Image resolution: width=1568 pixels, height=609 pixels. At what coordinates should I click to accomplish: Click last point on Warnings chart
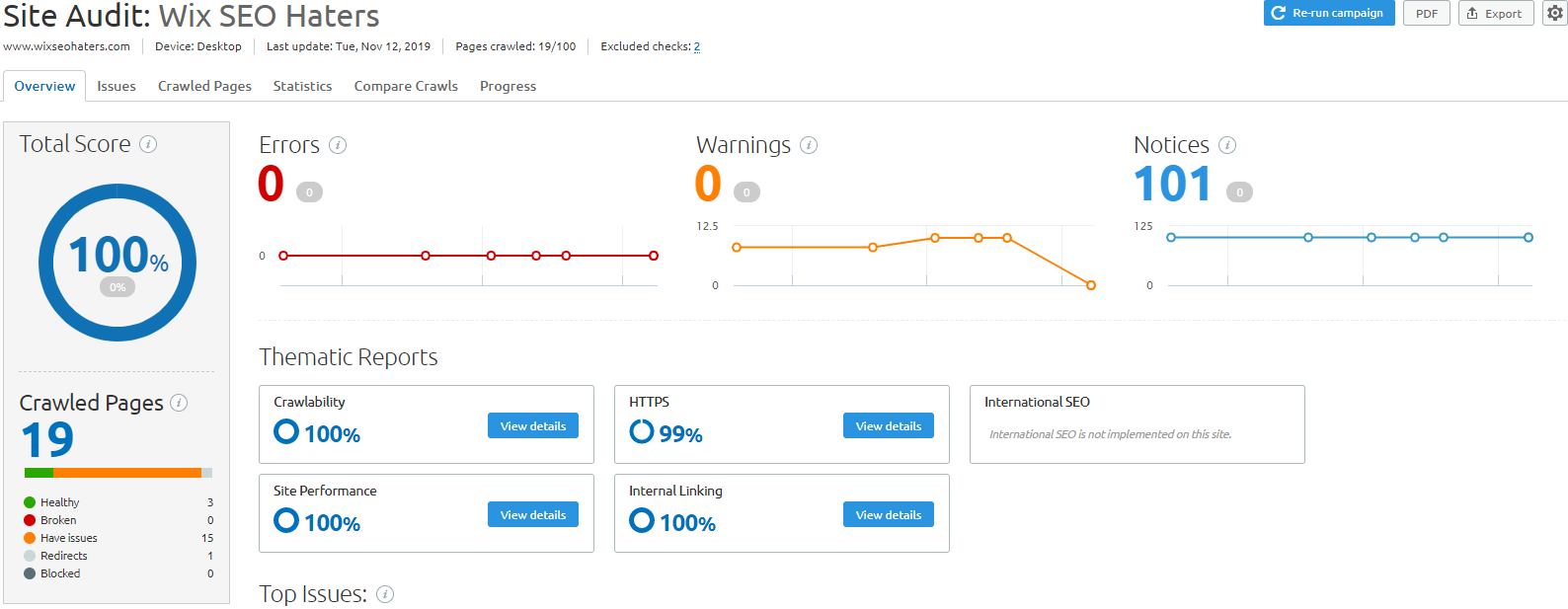pyautogui.click(x=1091, y=285)
